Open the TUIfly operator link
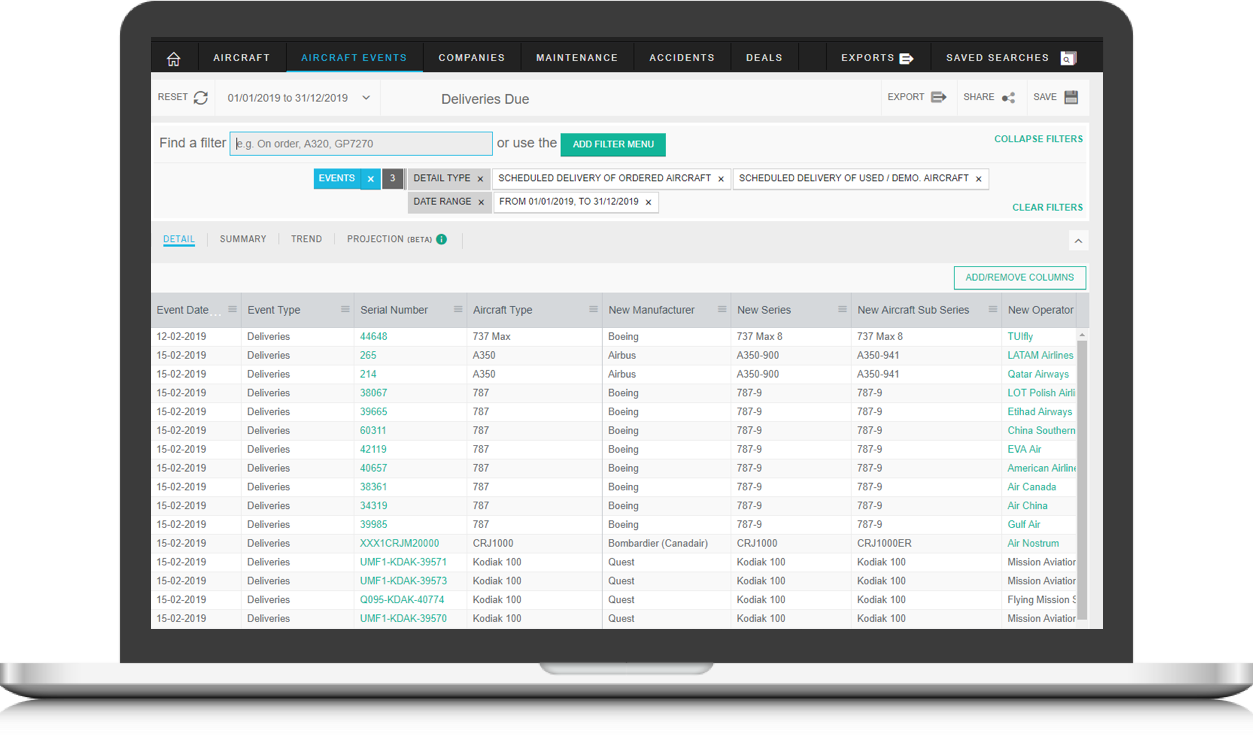 point(1021,337)
